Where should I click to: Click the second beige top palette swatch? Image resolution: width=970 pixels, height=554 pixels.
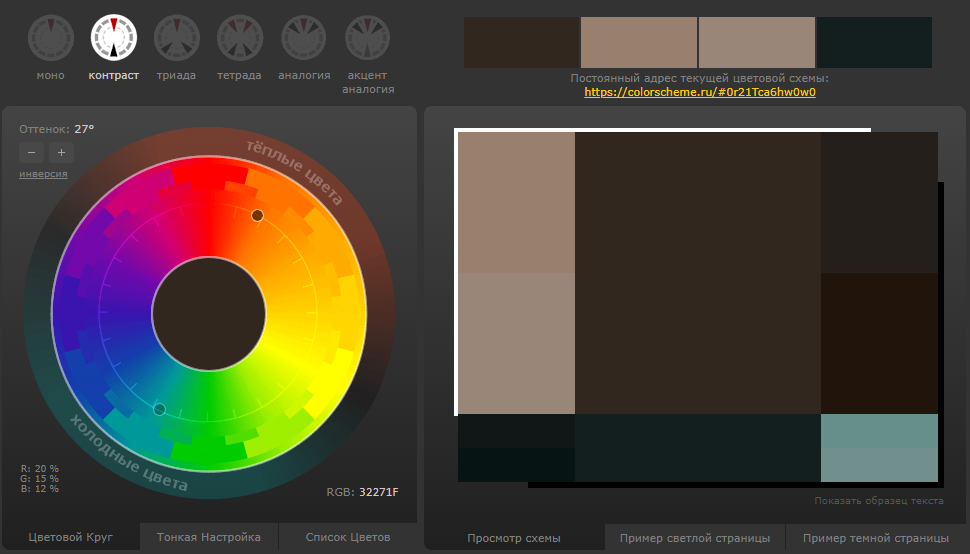click(757, 42)
